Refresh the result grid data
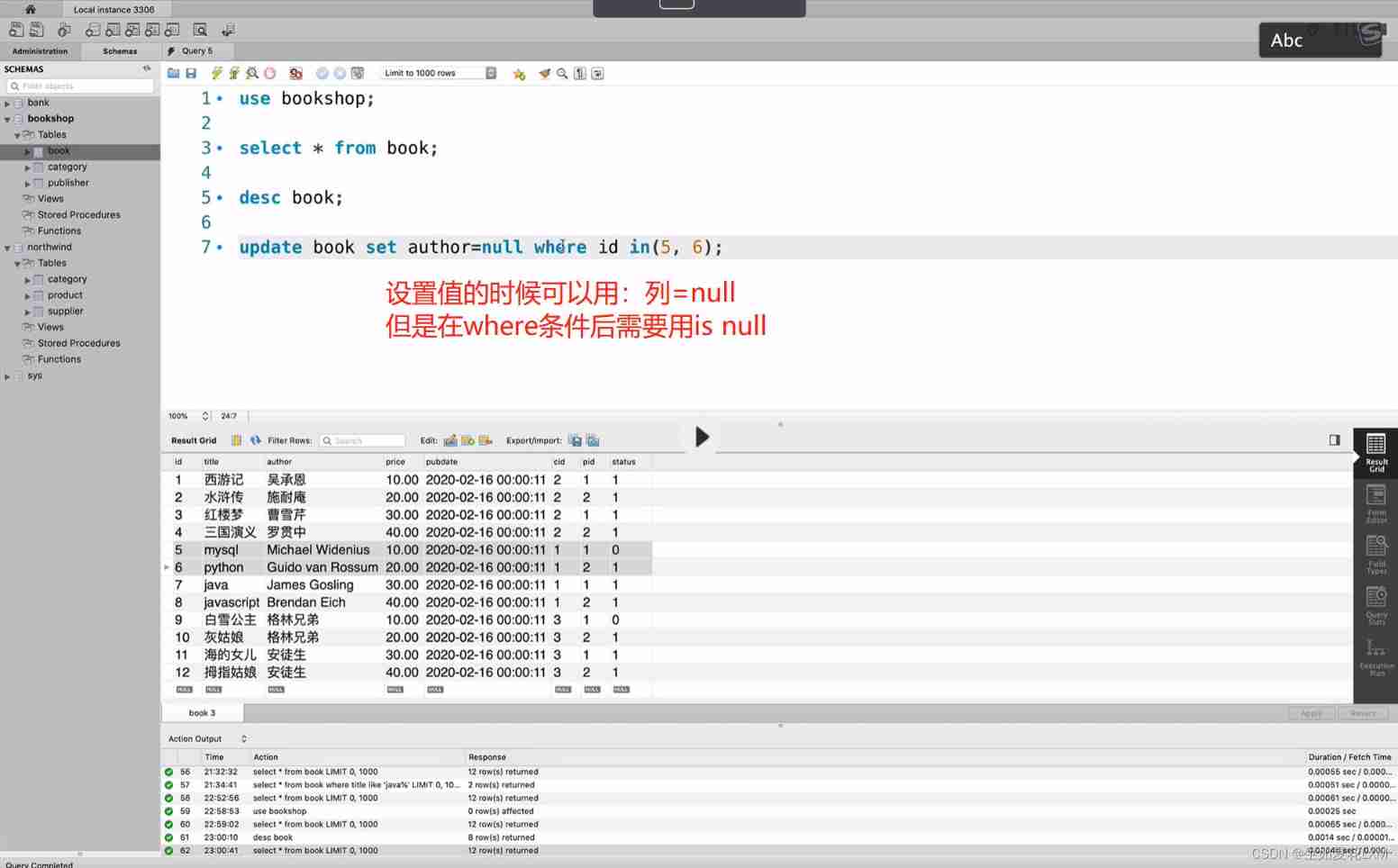The width and height of the screenshot is (1398, 868). click(256, 440)
